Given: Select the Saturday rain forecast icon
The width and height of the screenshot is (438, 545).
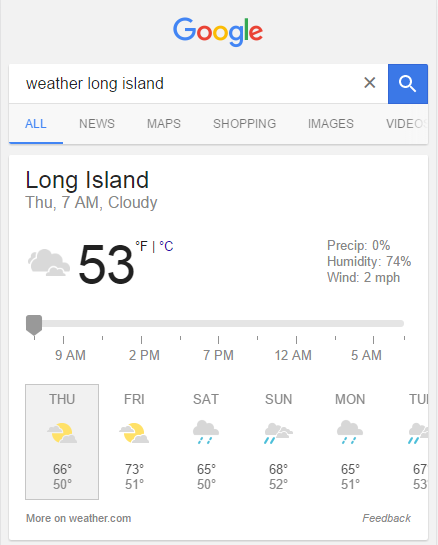Looking at the screenshot, I should pyautogui.click(x=206, y=432).
